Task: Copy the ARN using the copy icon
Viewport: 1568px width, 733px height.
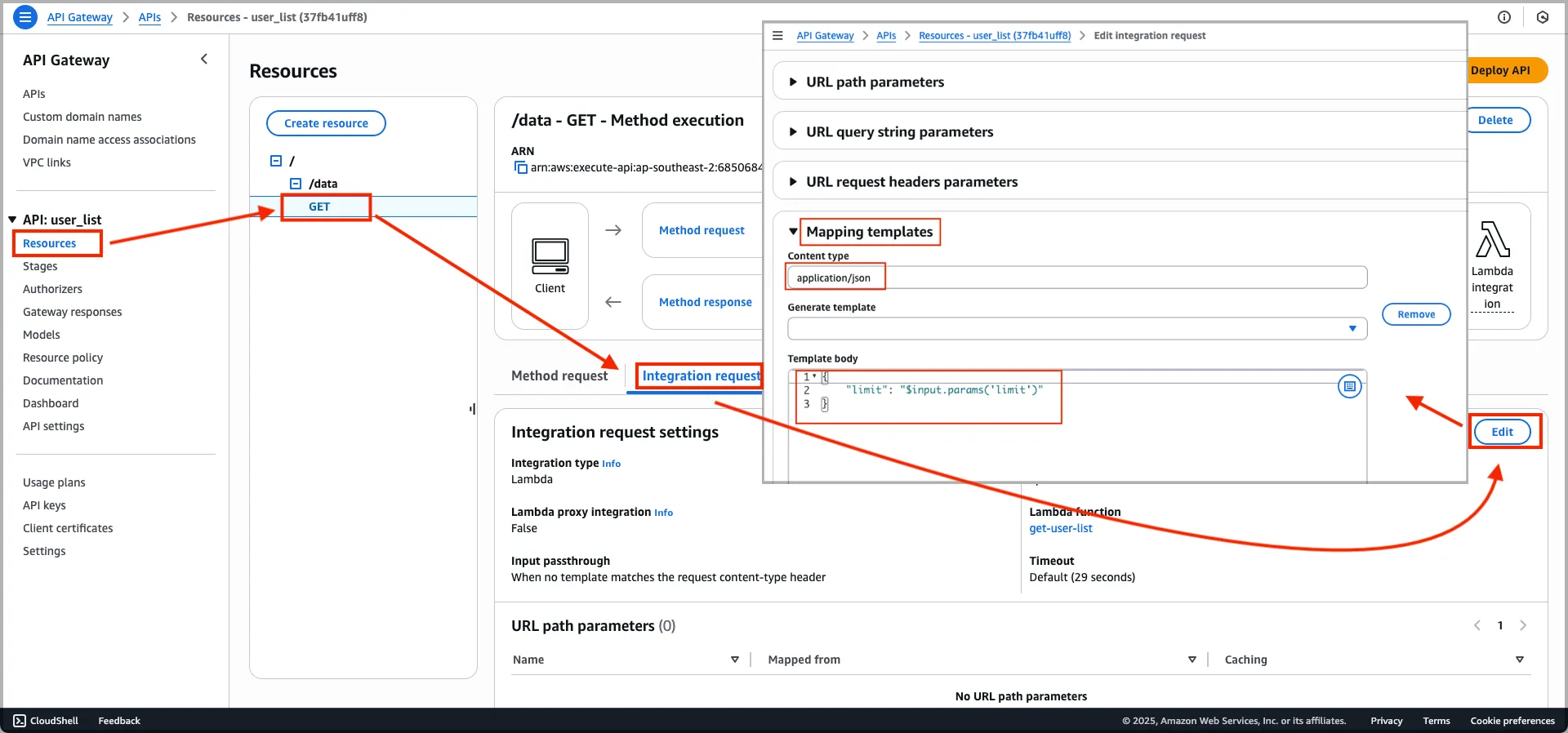Action: click(519, 167)
